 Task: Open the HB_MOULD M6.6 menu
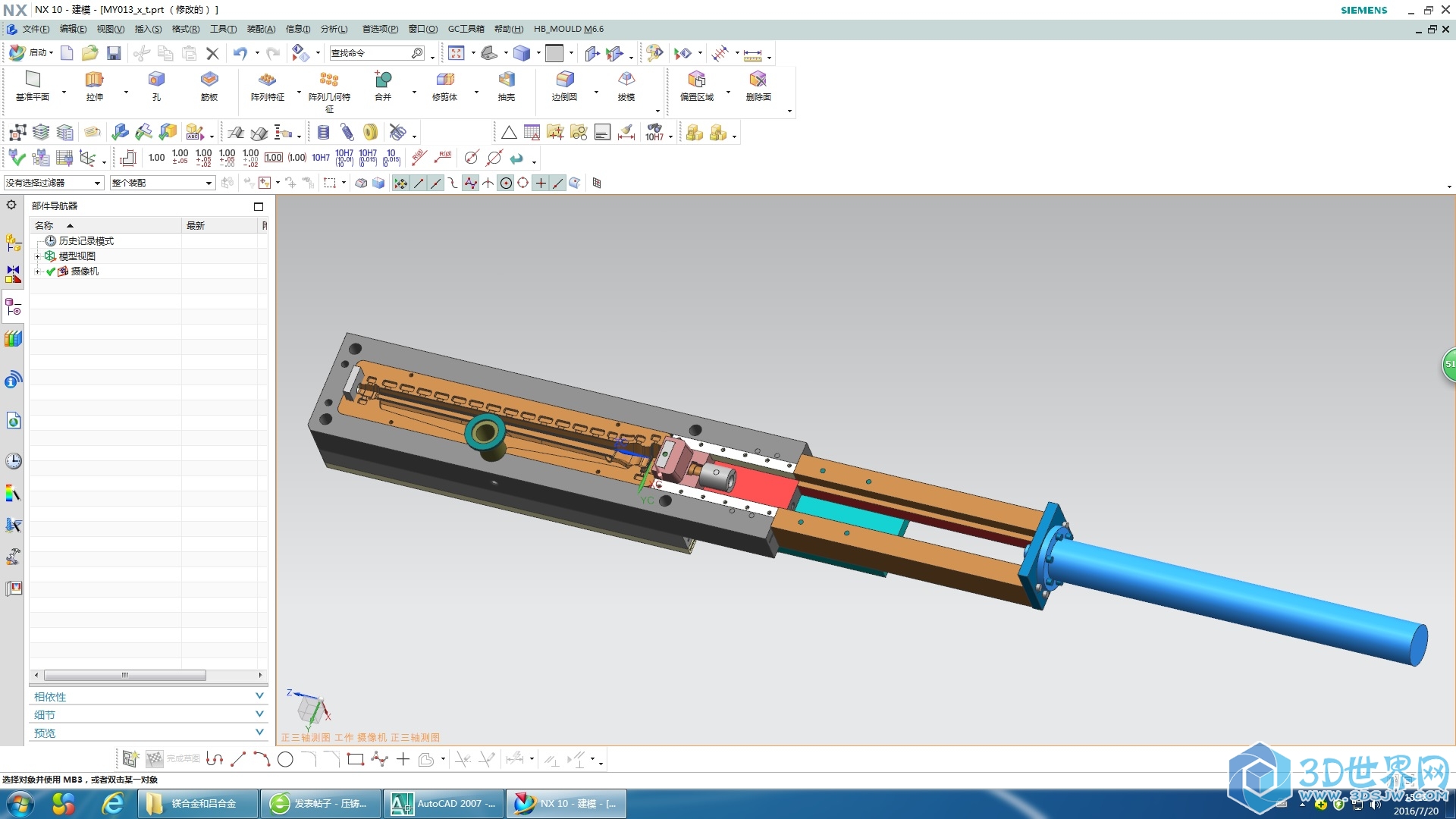pos(569,29)
